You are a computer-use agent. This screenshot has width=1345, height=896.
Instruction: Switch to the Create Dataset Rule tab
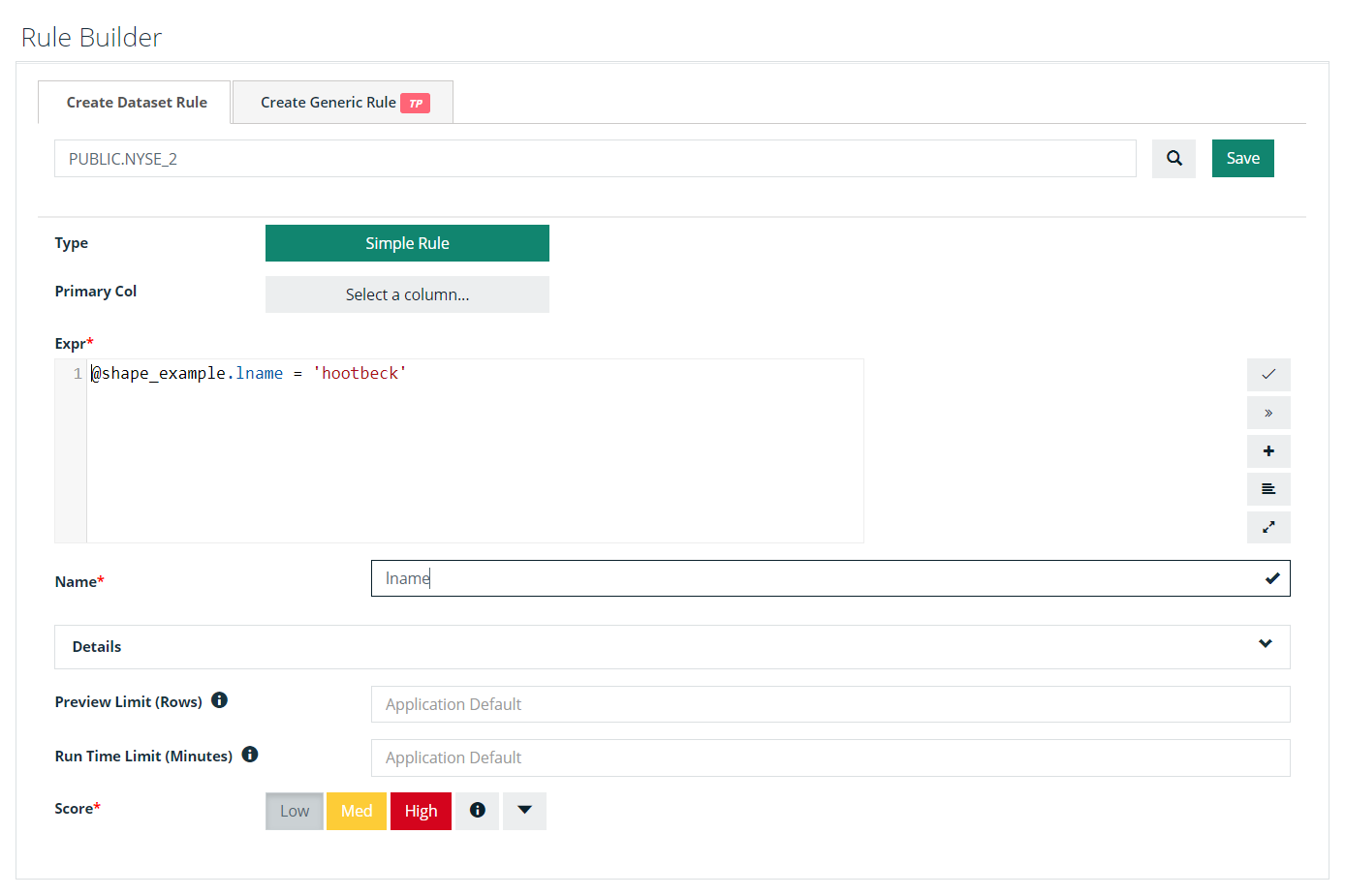pos(135,102)
